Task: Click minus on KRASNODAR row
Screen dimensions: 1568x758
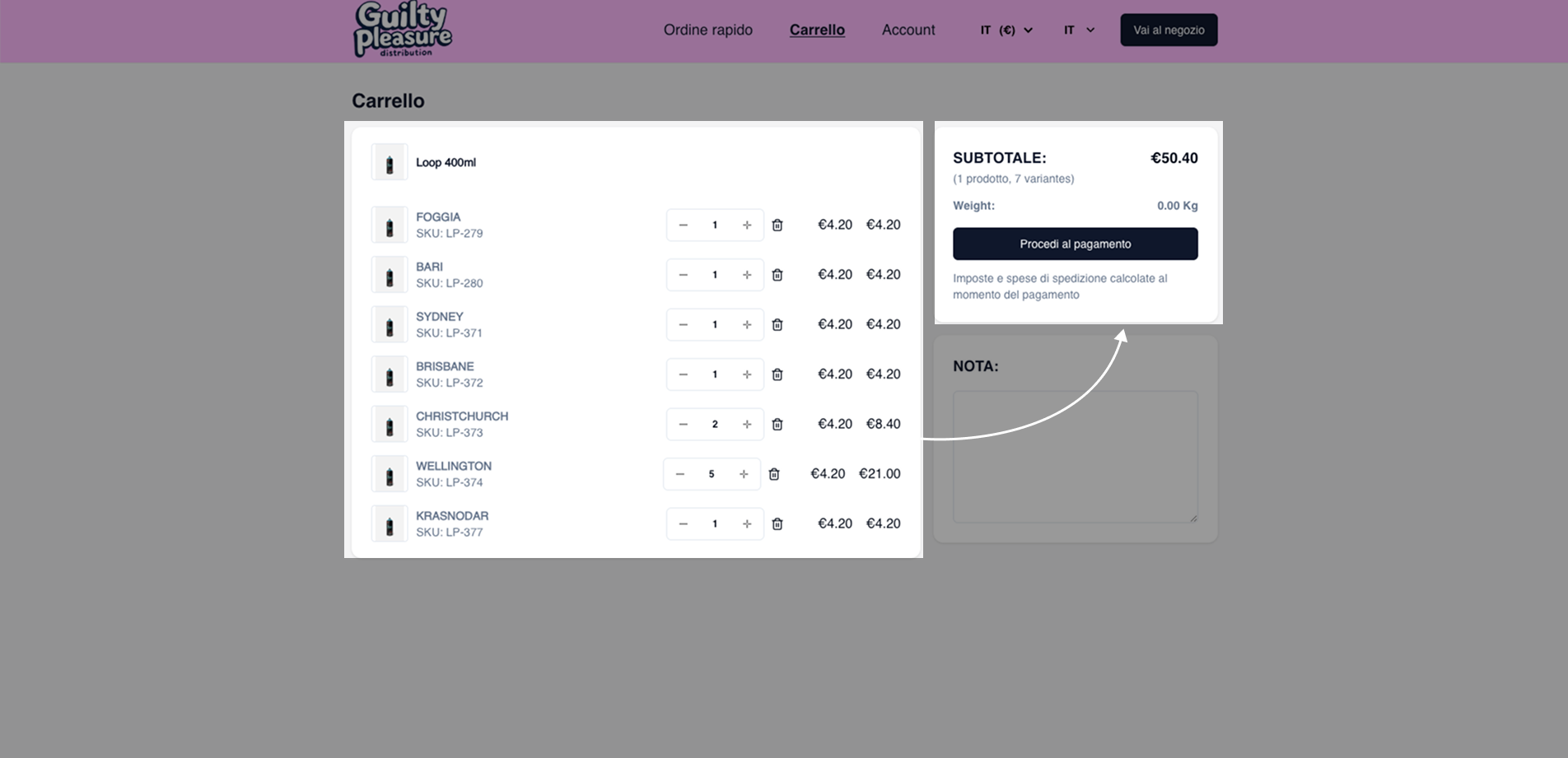Action: (x=683, y=523)
